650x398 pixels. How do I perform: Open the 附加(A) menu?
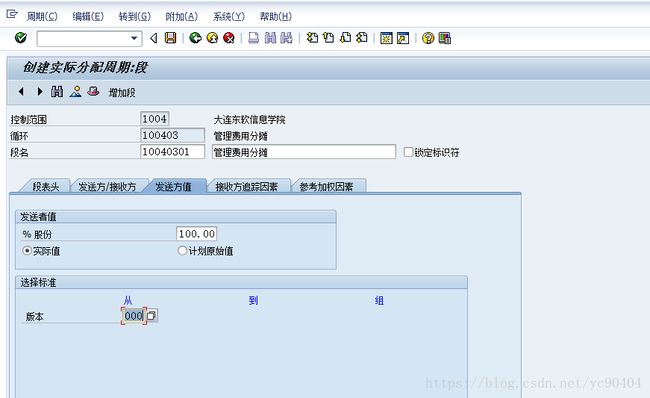pyautogui.click(x=182, y=16)
